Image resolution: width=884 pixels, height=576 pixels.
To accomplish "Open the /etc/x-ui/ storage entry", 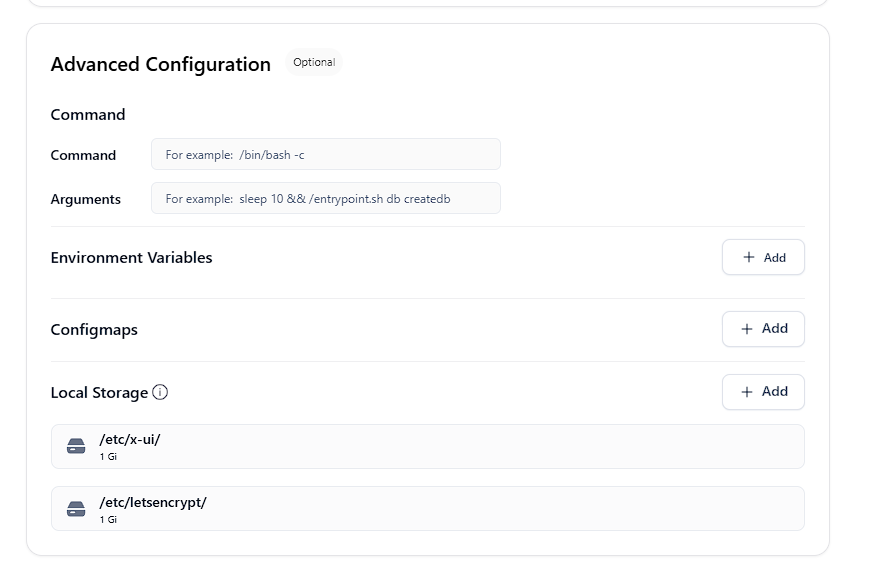I will pos(427,446).
